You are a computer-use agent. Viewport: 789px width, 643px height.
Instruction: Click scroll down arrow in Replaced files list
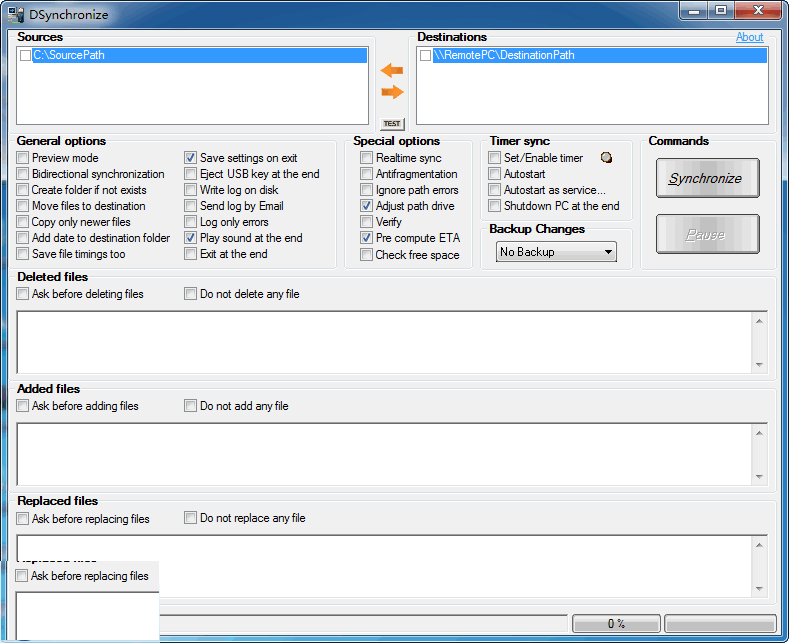point(759,589)
